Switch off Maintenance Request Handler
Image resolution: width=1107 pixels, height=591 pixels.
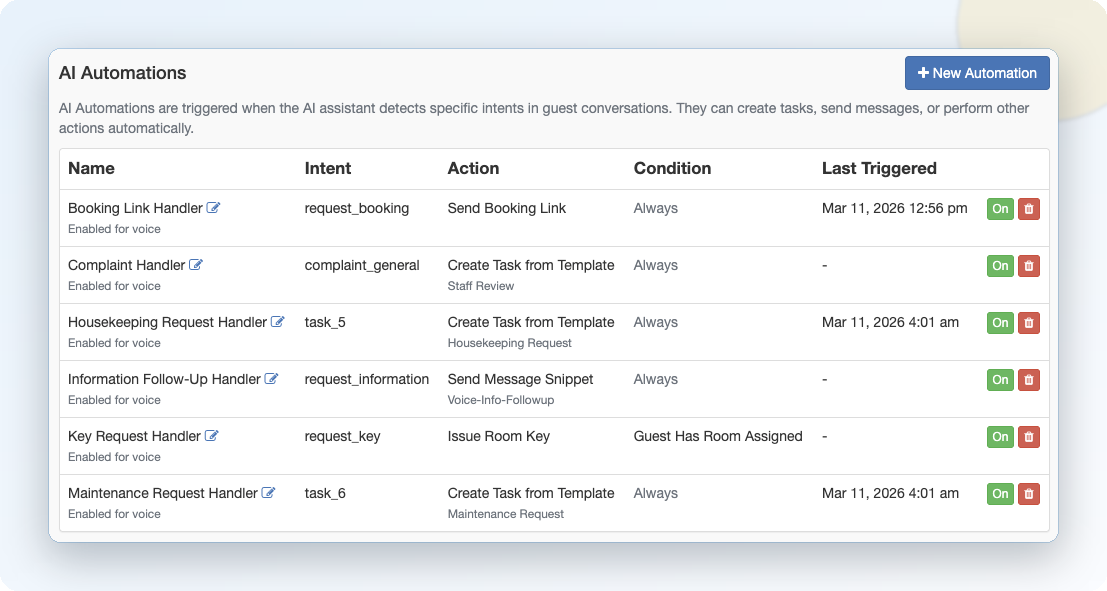(x=1000, y=494)
